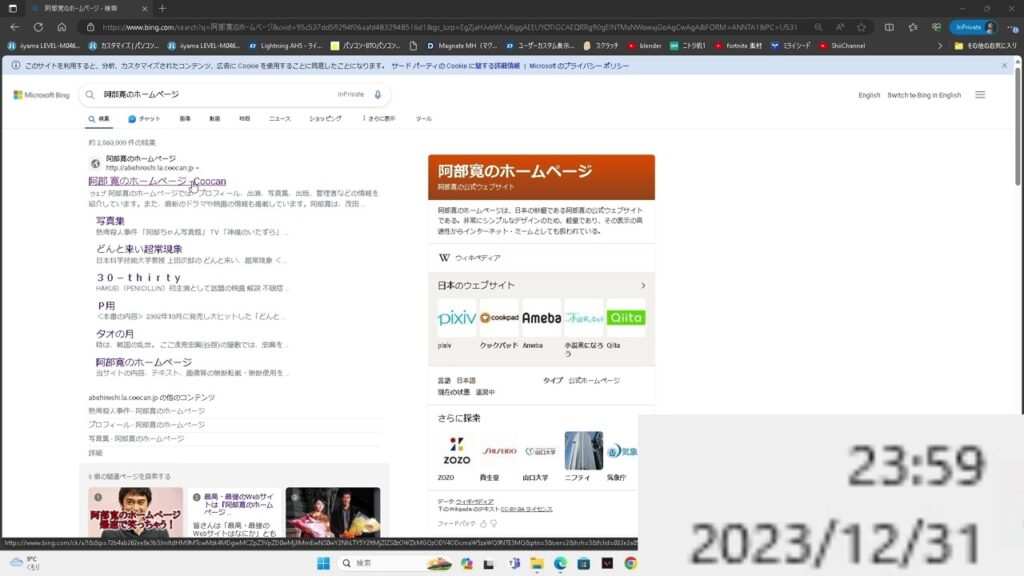
Task: Expand さらに表示 in the search category bar
Action: (x=377, y=118)
